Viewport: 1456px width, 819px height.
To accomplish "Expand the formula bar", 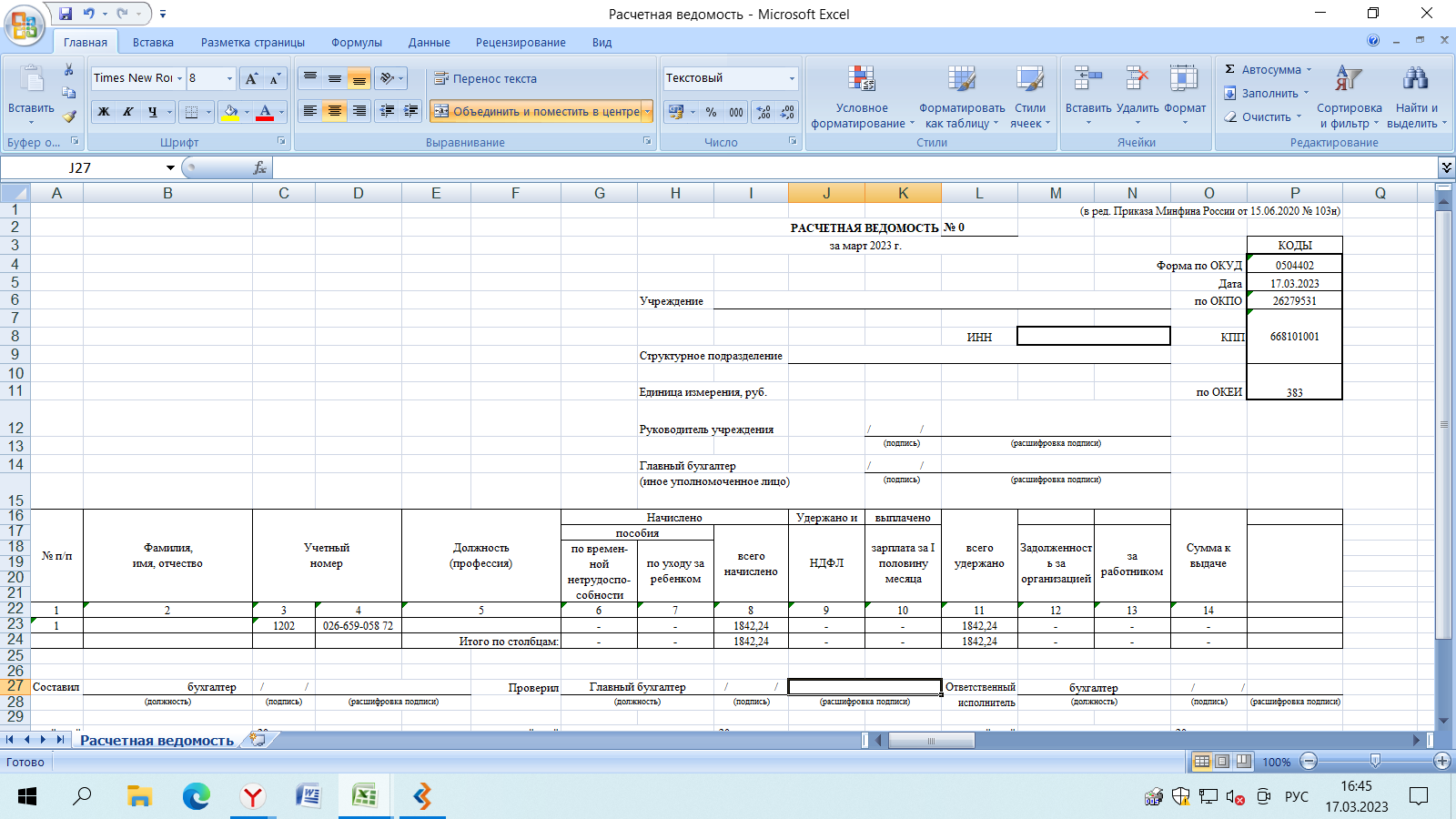I will click(x=1446, y=167).
